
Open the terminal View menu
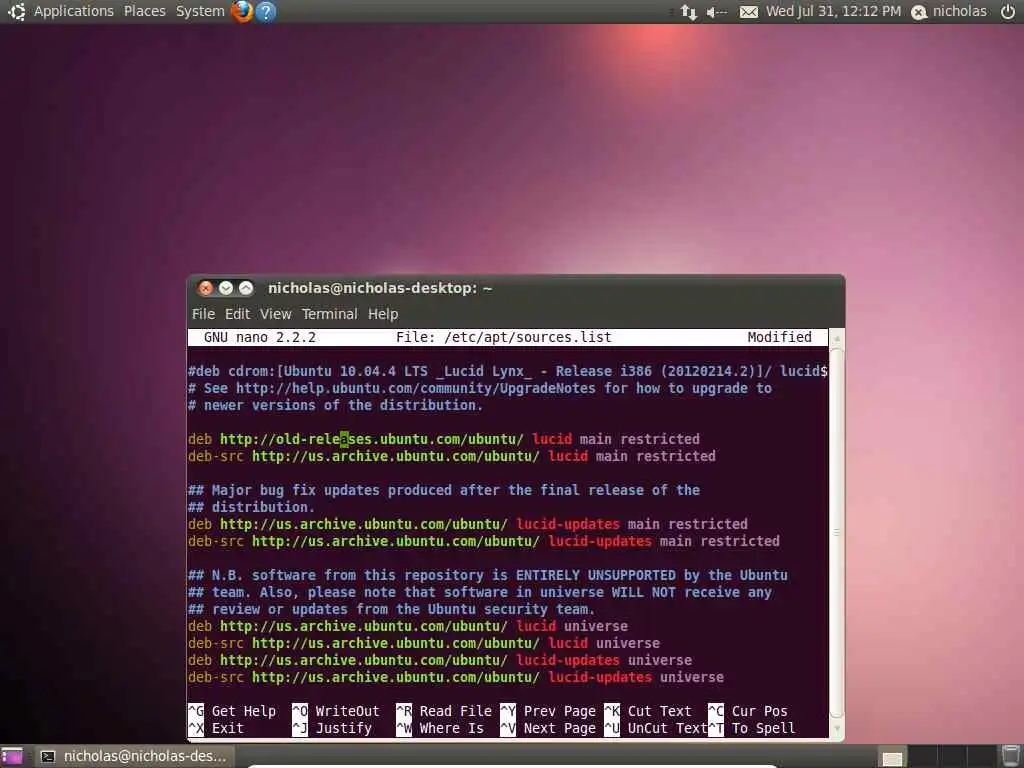click(276, 314)
